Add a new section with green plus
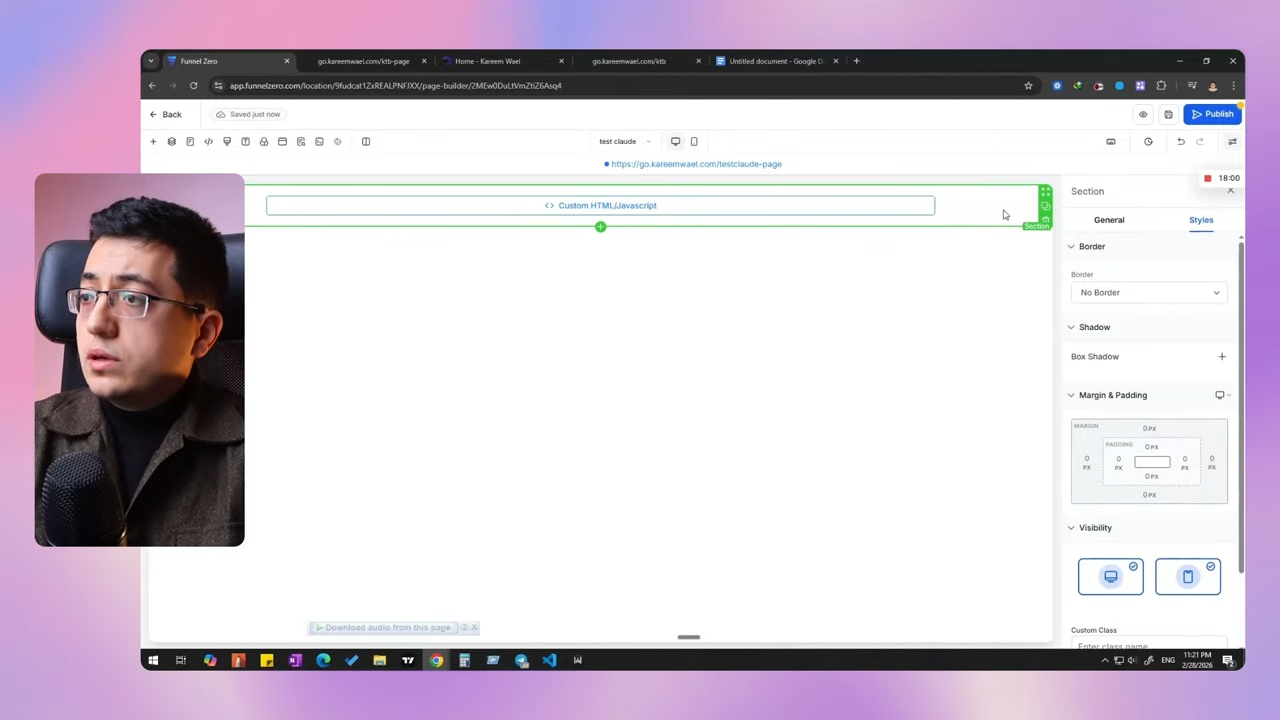 (x=600, y=227)
